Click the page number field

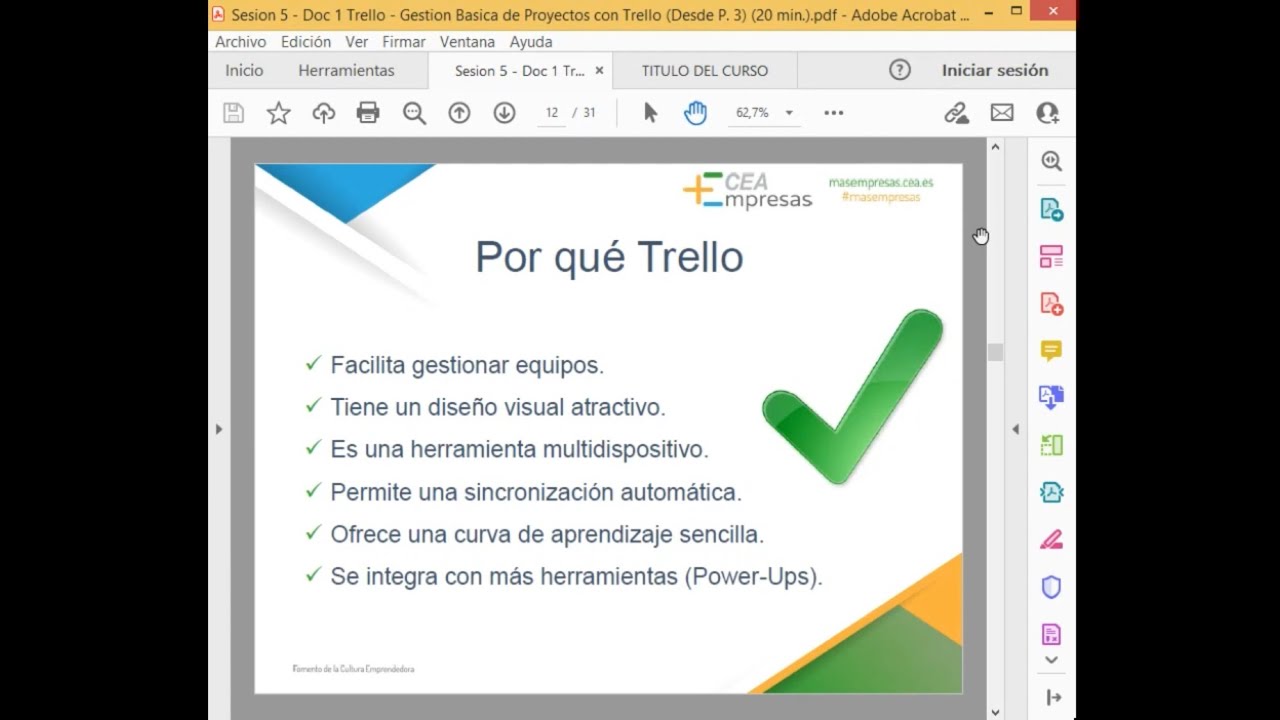click(x=551, y=113)
